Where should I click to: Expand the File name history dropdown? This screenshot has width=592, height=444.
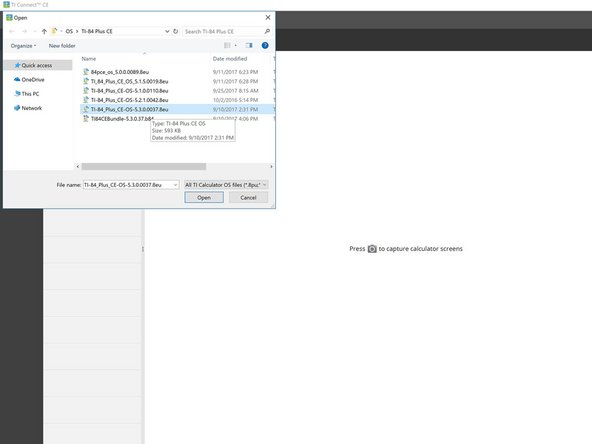[x=176, y=185]
